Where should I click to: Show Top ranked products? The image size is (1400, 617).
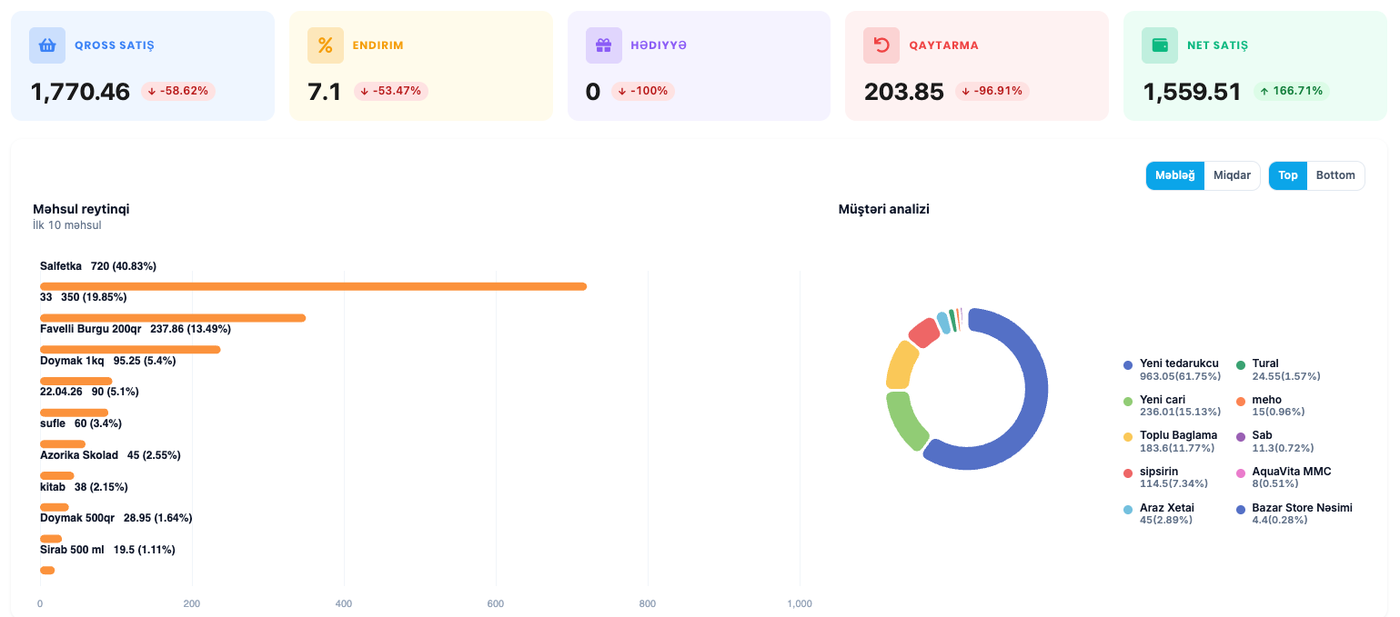[1288, 175]
